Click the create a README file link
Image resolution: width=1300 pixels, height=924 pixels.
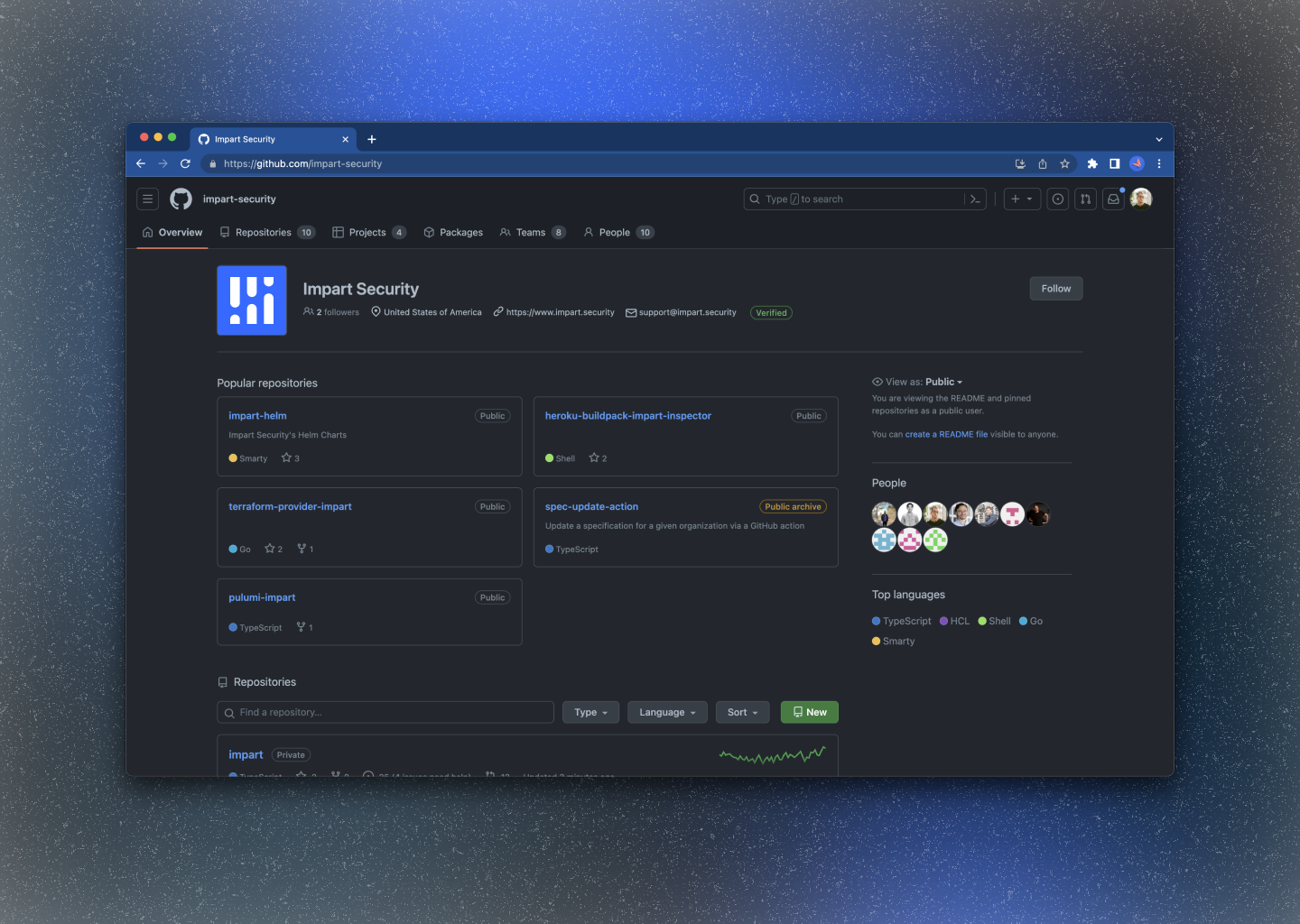tap(946, 435)
